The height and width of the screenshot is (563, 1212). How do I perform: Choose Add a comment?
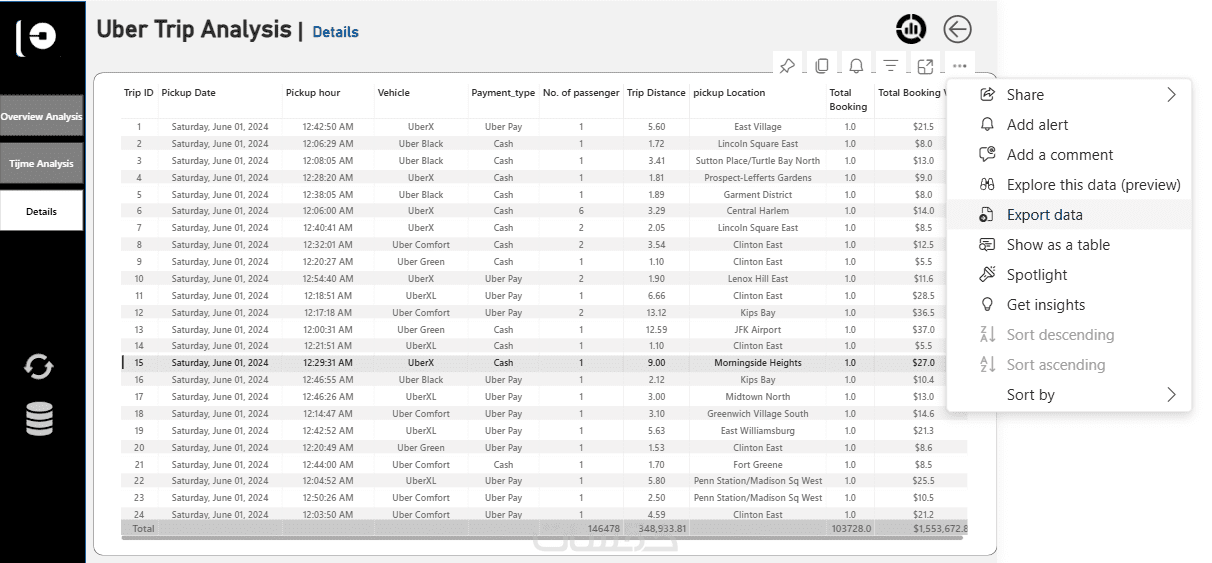(1069, 154)
